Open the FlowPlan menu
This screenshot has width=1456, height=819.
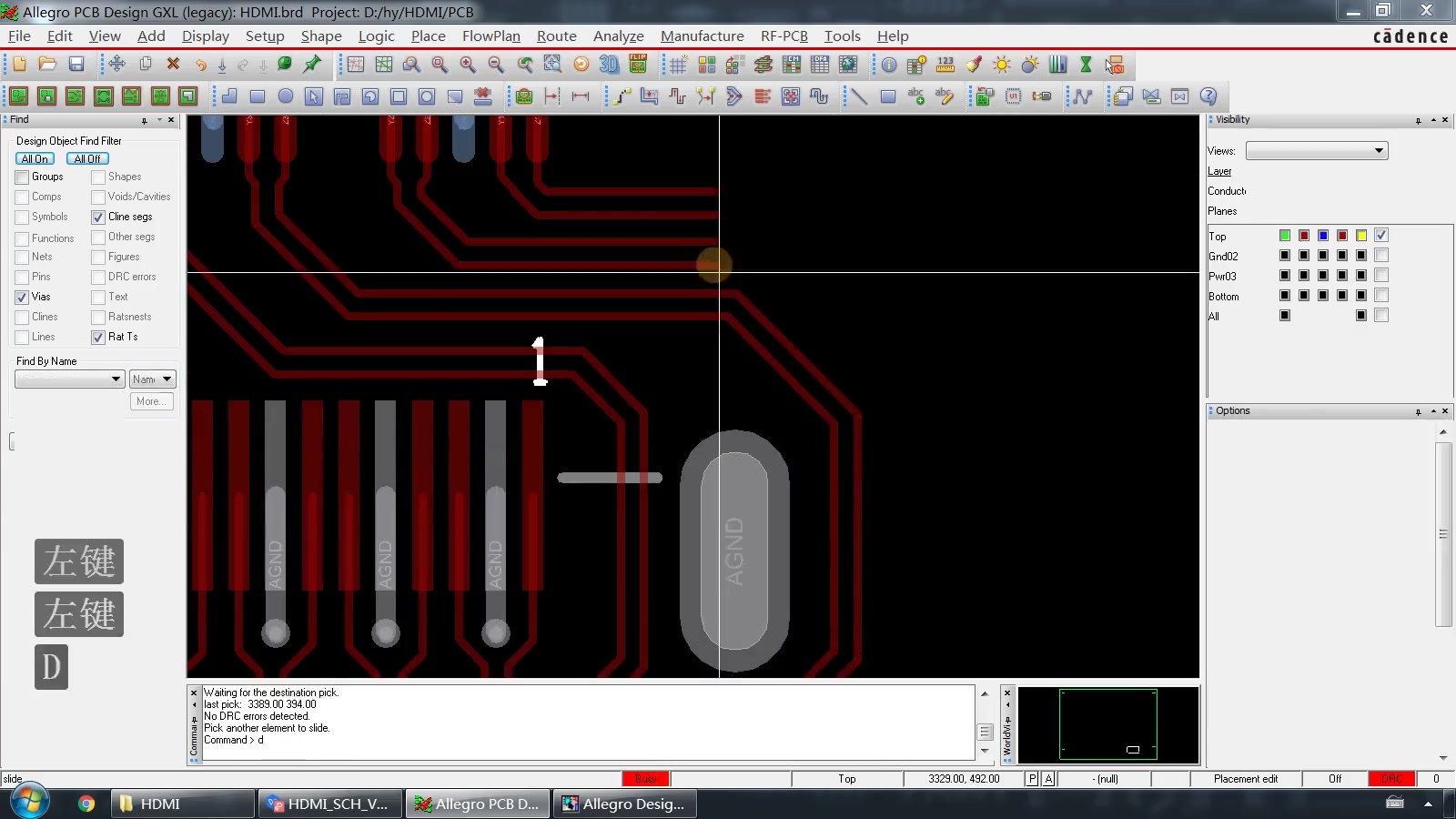click(x=490, y=35)
